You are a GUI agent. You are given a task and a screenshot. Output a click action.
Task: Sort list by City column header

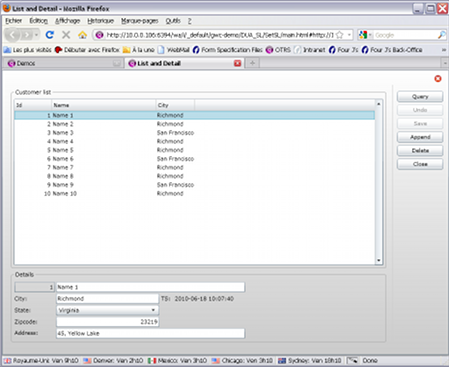click(x=175, y=105)
